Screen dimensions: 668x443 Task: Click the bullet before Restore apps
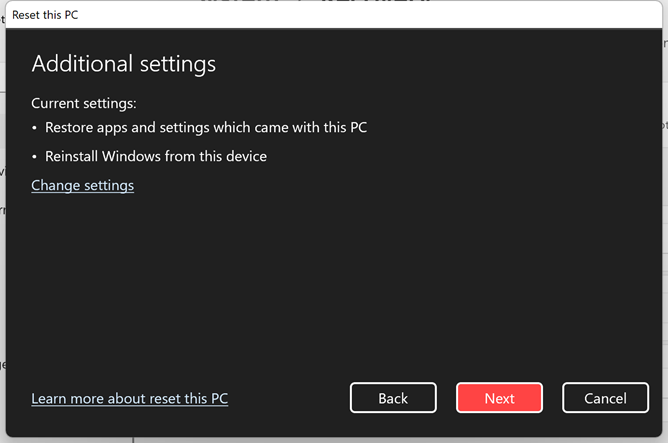[35, 128]
